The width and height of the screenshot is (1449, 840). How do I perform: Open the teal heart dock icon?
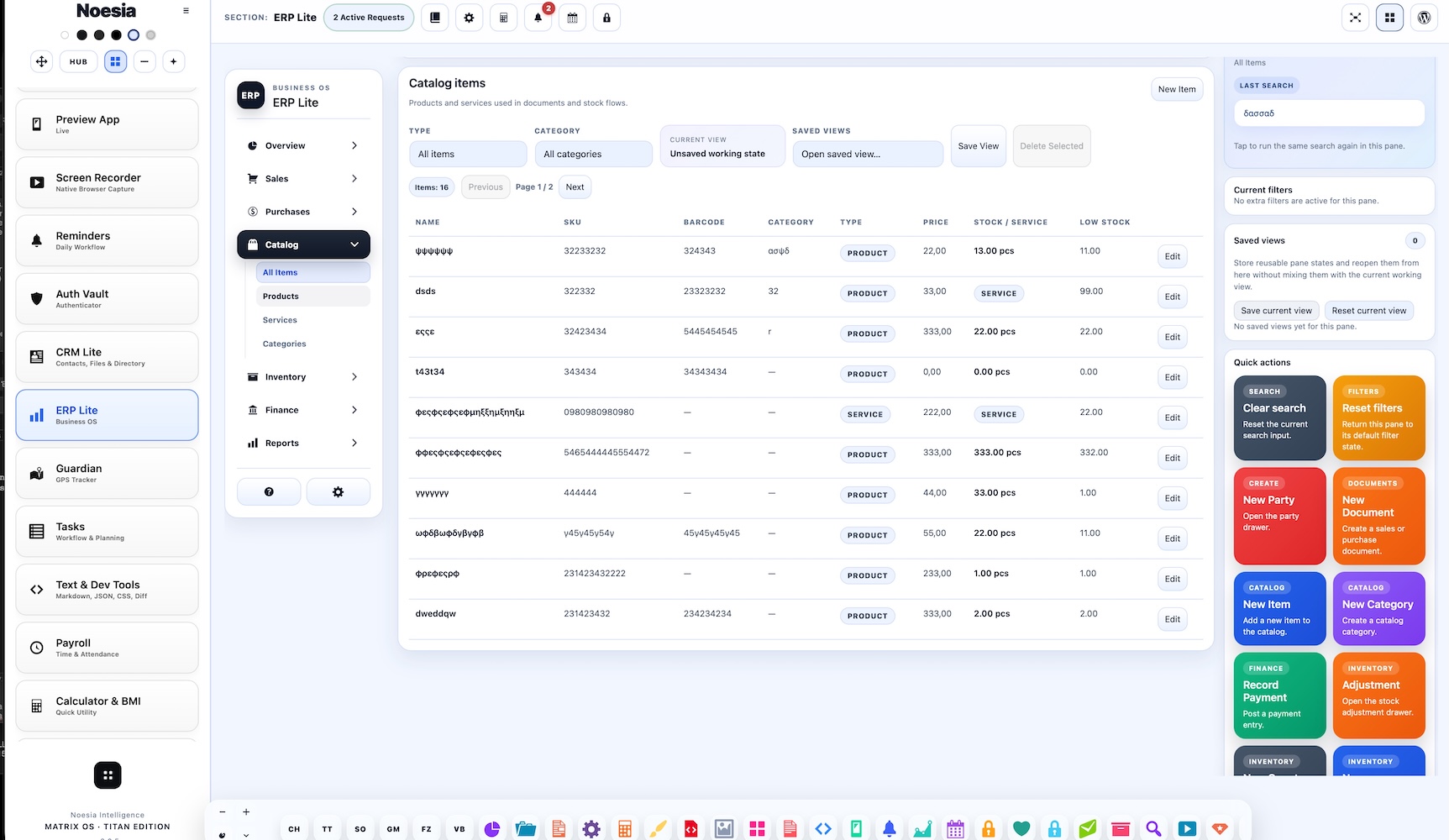coord(1021,829)
